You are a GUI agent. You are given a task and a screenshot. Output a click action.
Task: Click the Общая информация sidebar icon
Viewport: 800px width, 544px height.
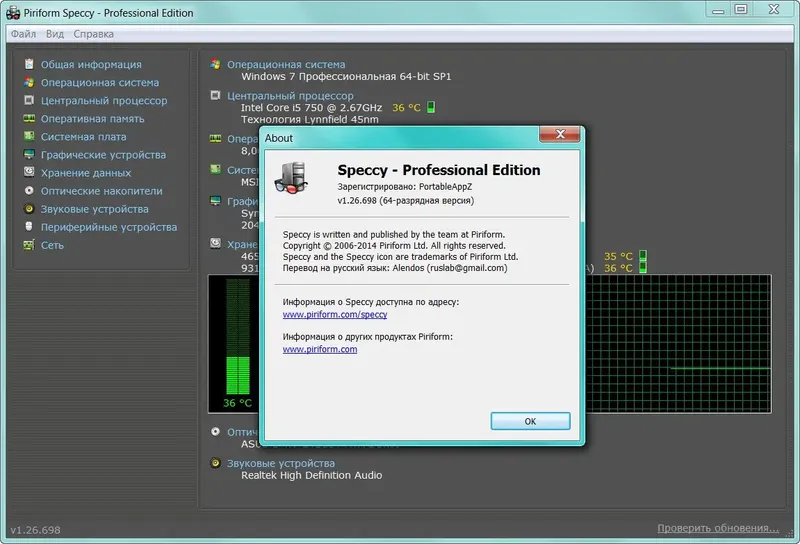[x=29, y=64]
